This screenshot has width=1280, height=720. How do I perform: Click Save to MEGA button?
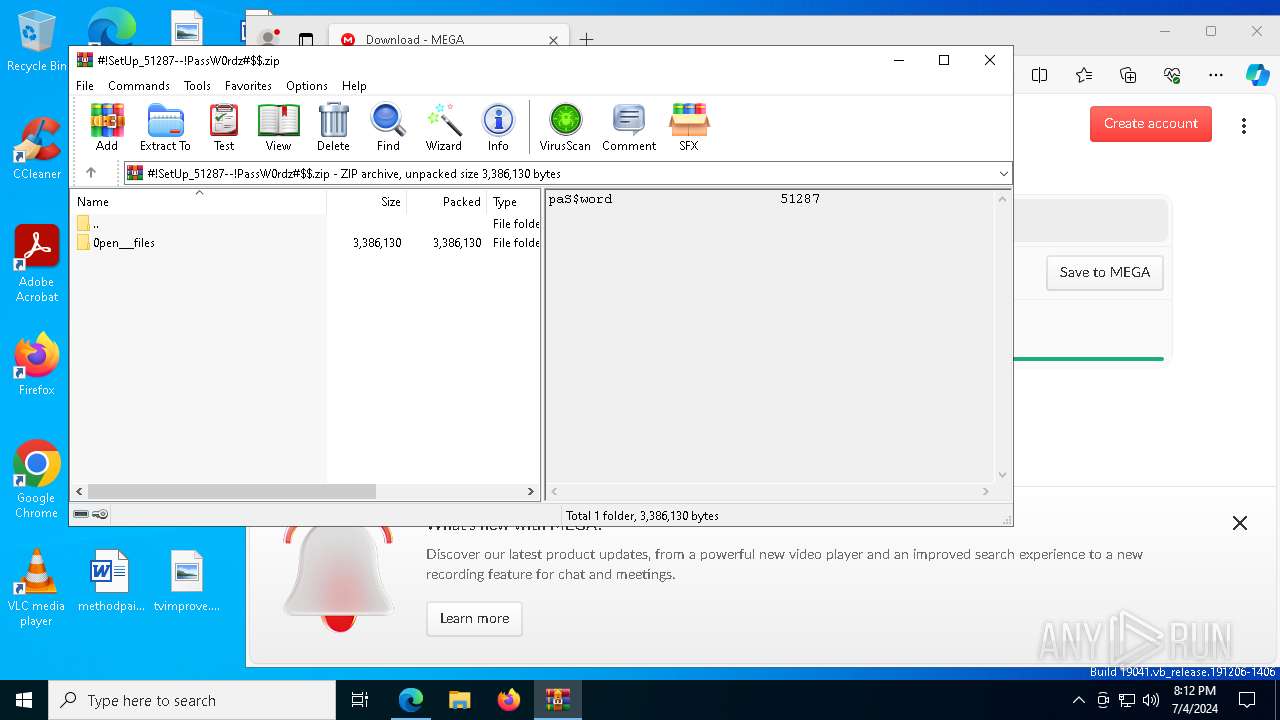tap(1105, 273)
